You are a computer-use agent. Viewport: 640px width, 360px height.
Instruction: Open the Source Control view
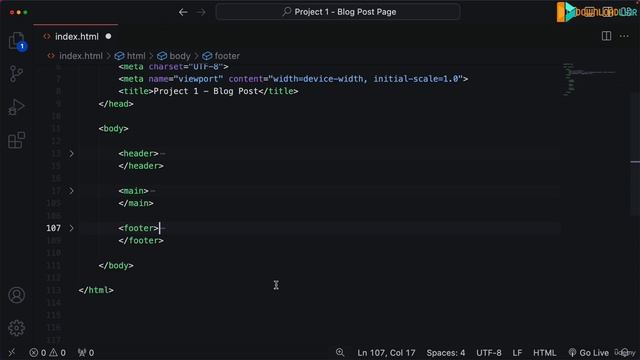coord(16,74)
